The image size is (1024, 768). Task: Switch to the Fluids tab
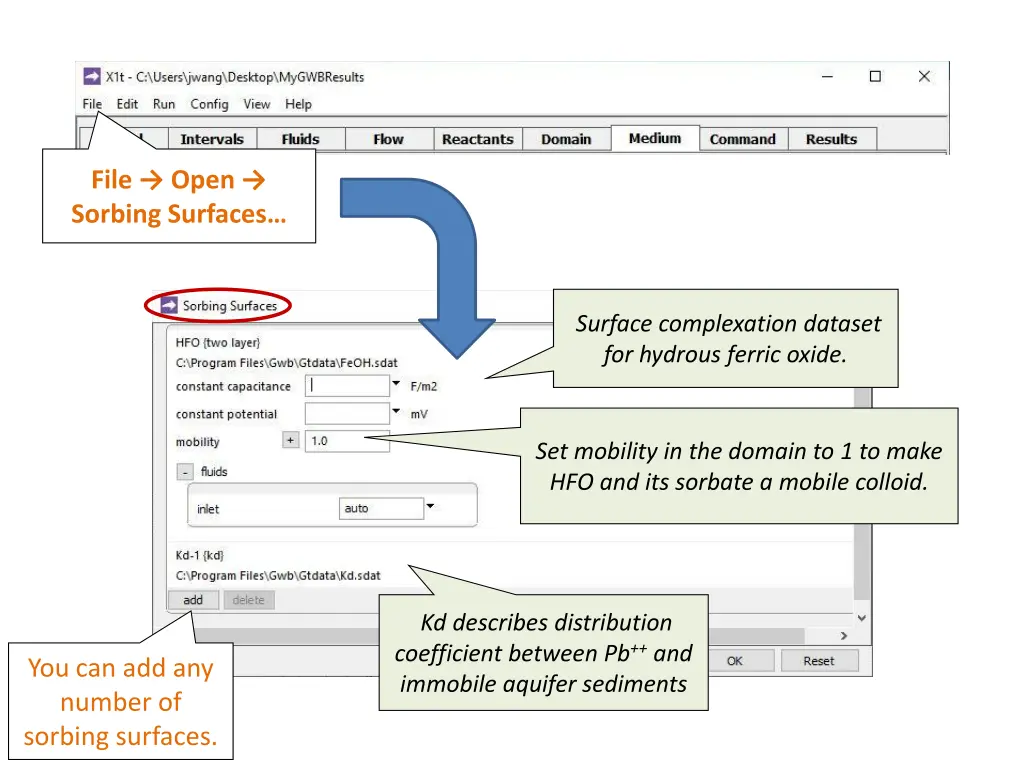pyautogui.click(x=300, y=139)
